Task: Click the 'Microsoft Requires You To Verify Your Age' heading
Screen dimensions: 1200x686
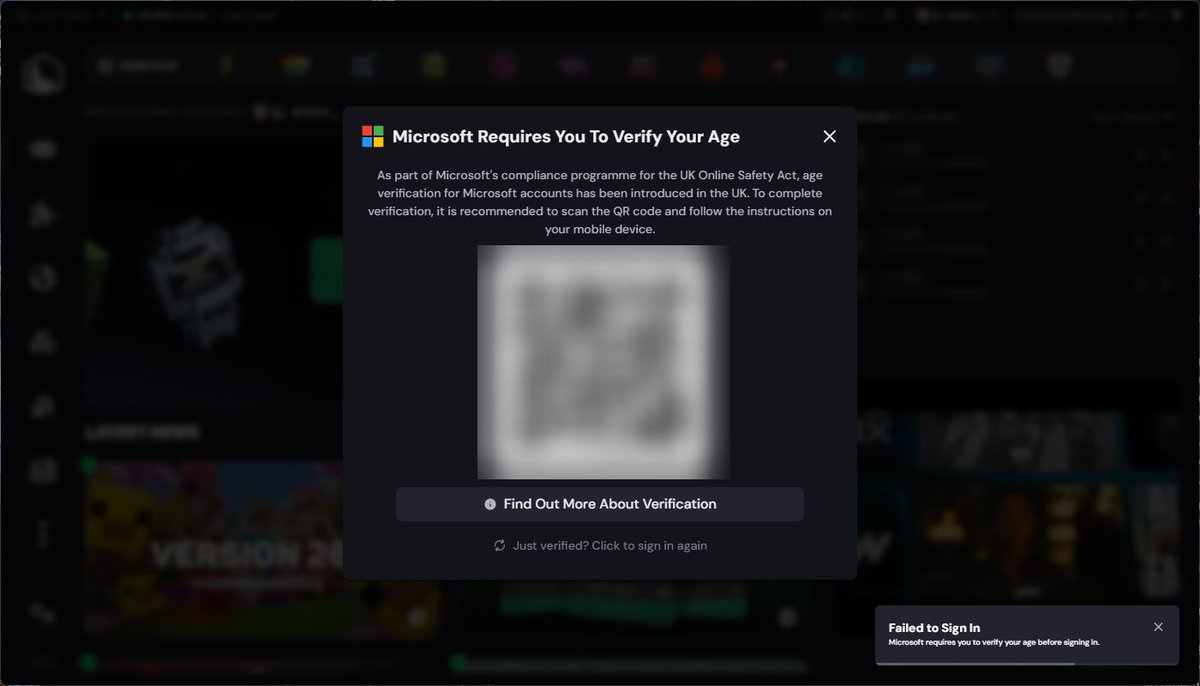Action: (566, 136)
